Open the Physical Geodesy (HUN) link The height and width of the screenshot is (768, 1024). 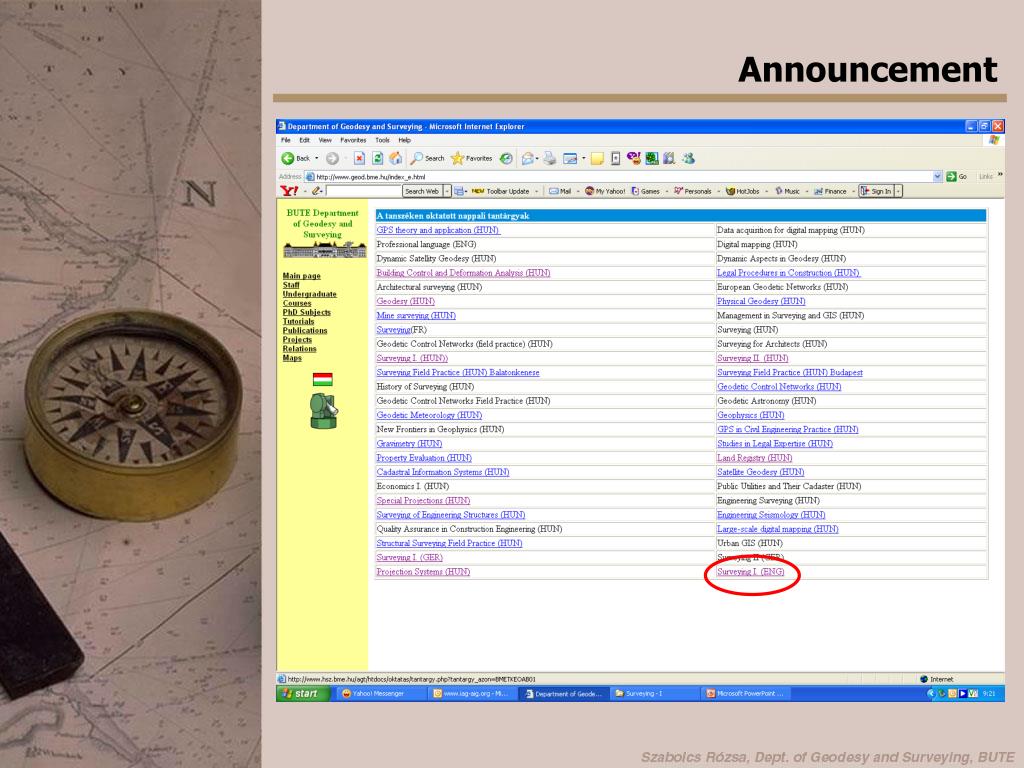click(x=761, y=301)
